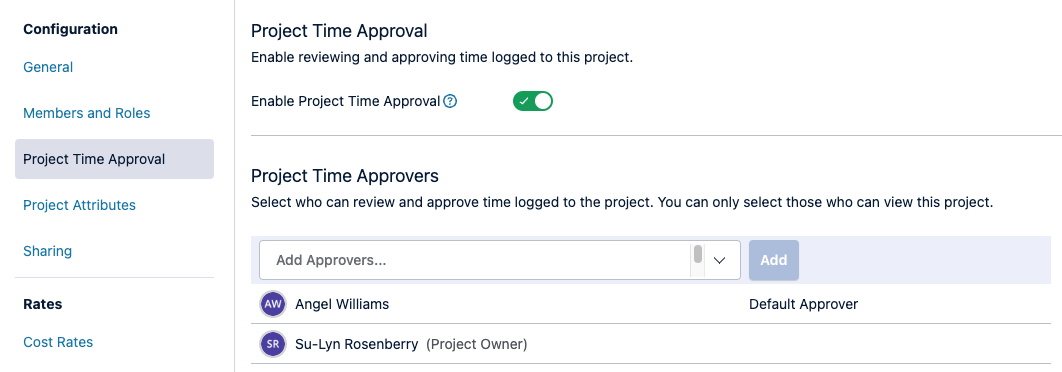The height and width of the screenshot is (372, 1062).
Task: Open the General configuration page
Action: [x=48, y=67]
